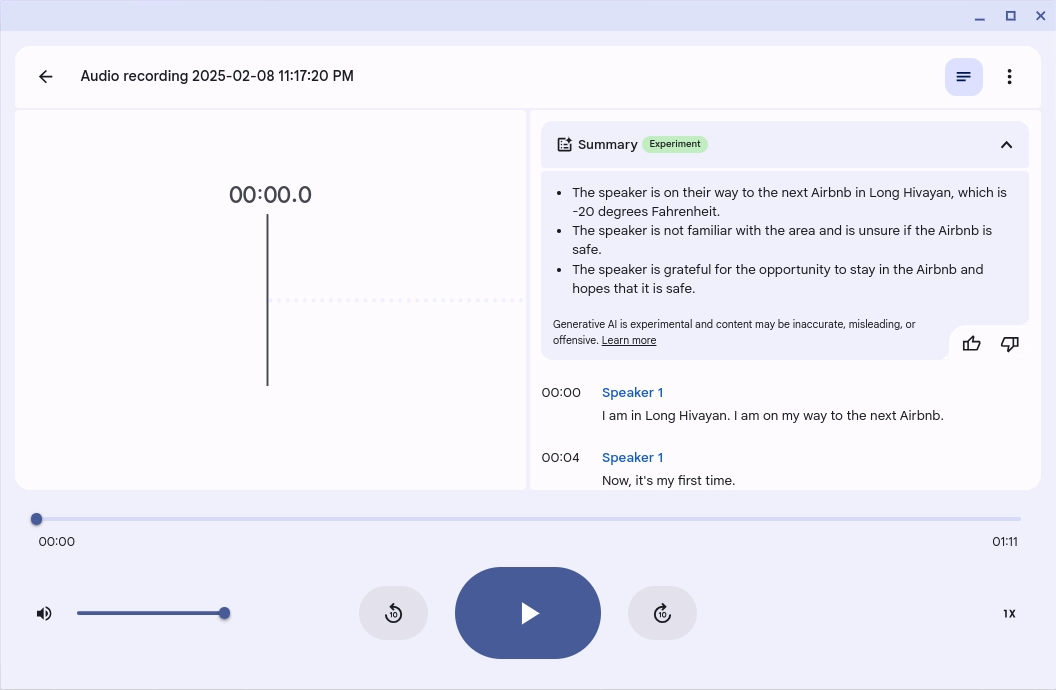Play the audio recording
The width and height of the screenshot is (1056, 690).
click(528, 613)
